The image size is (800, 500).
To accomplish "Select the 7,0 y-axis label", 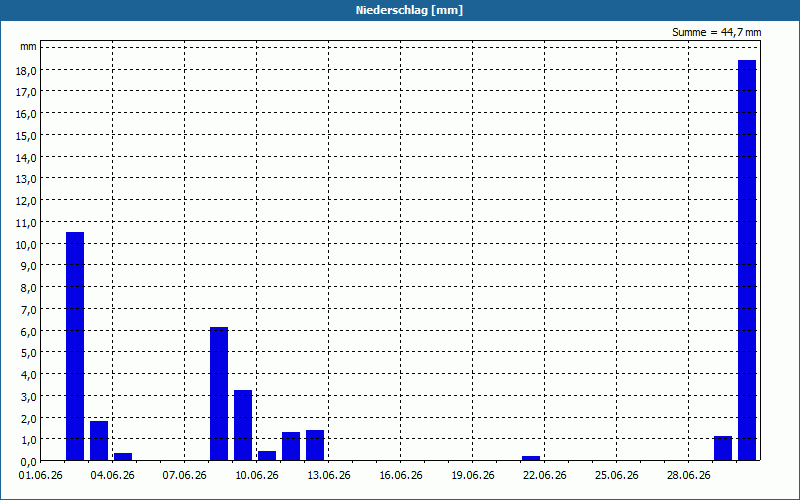I will coord(28,309).
